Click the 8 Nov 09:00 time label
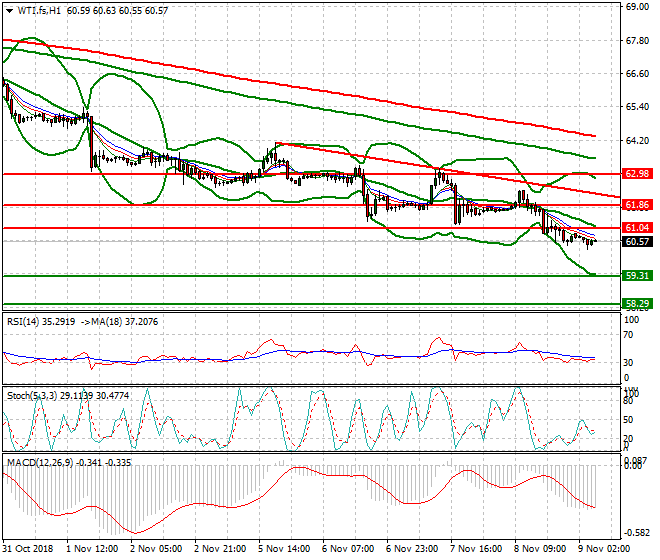Screen dimensions: 660x560 pos(540,549)
